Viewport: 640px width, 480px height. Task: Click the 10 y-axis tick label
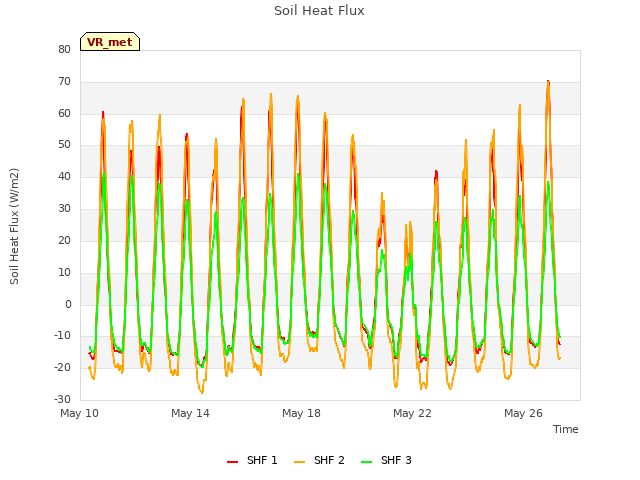[x=64, y=272]
